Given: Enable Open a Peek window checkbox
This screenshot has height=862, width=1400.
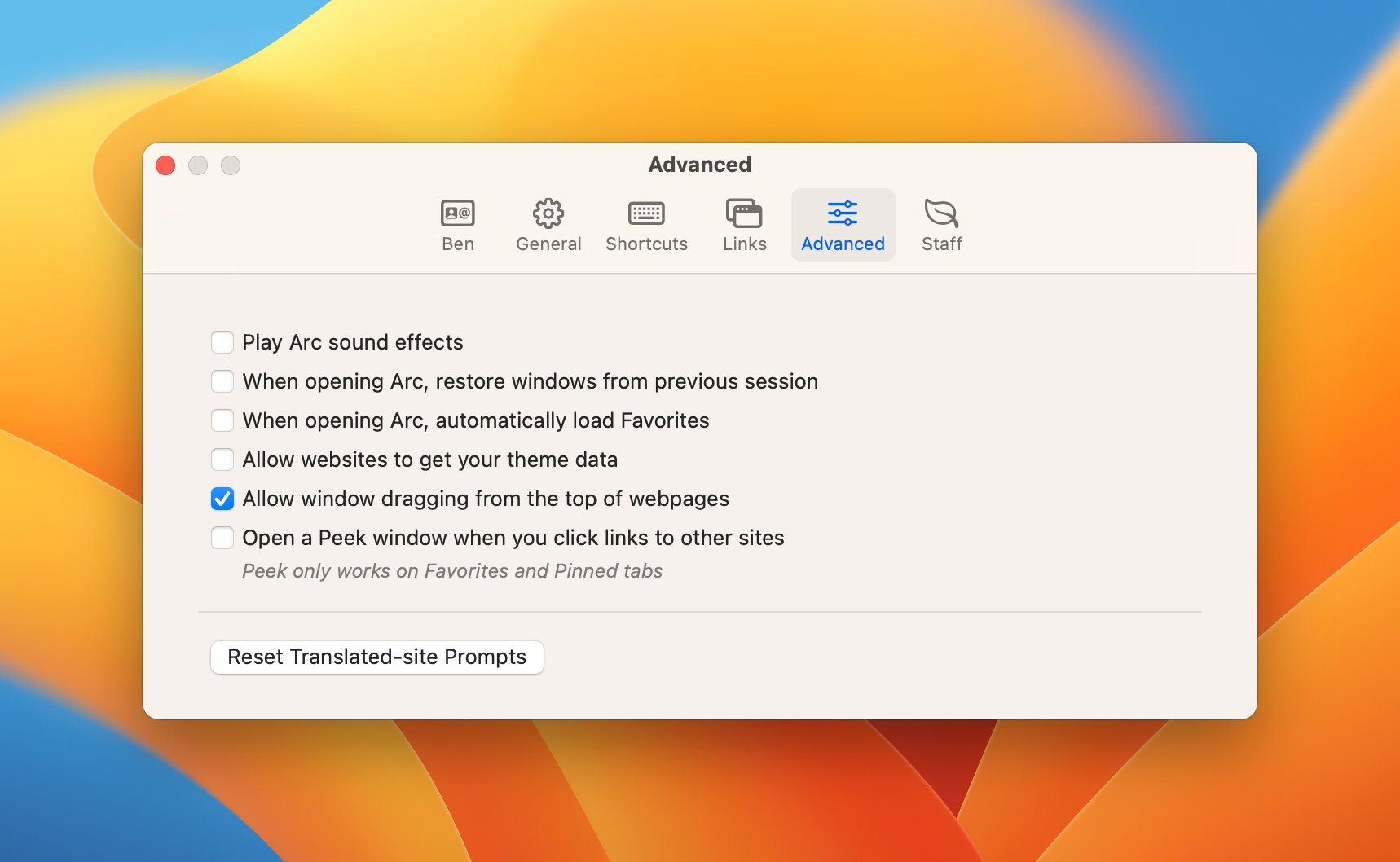Looking at the screenshot, I should pos(222,538).
